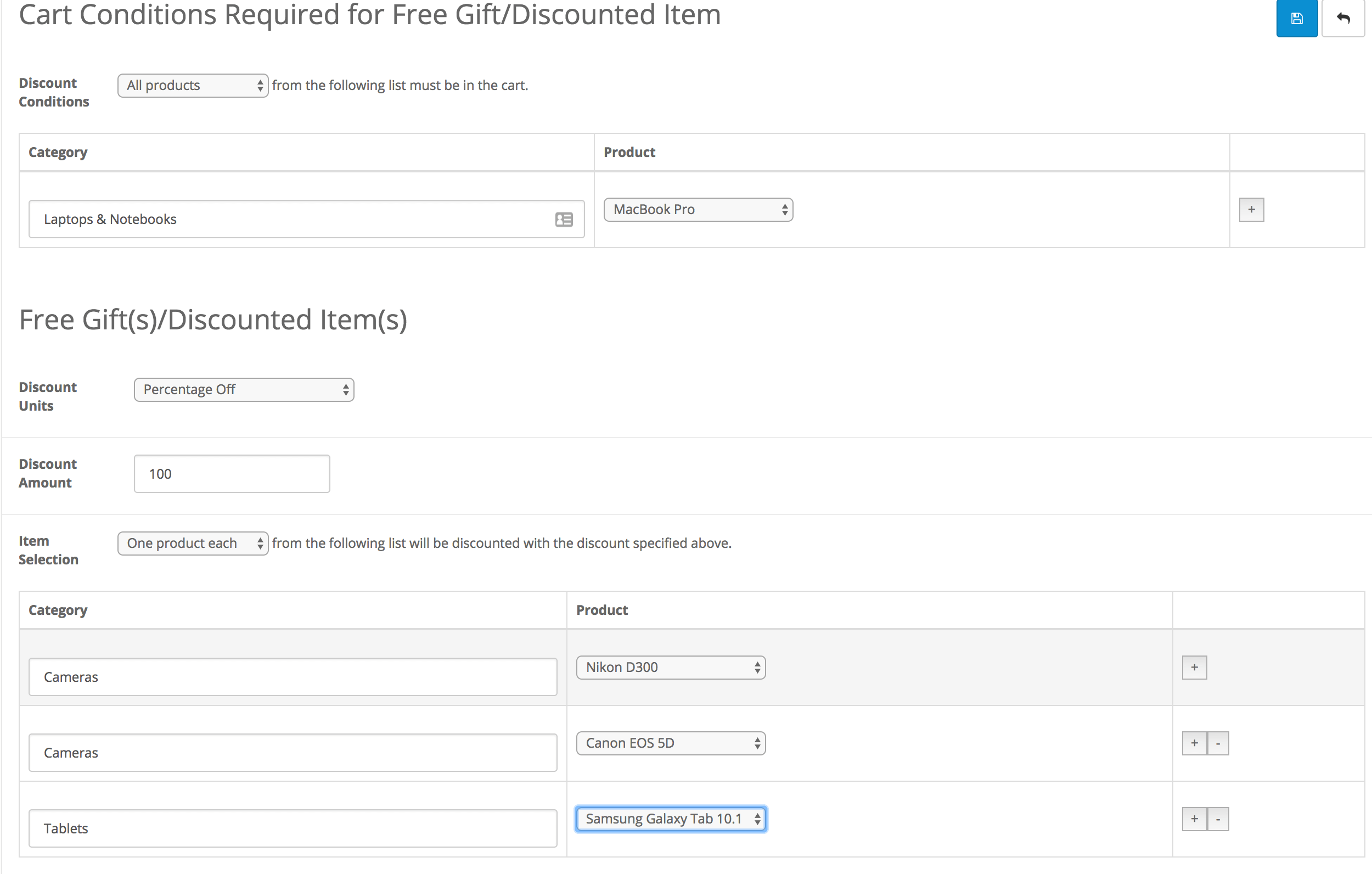The width and height of the screenshot is (1372, 874).
Task: Add a row after MacBook Pro condition
Action: [x=1251, y=209]
